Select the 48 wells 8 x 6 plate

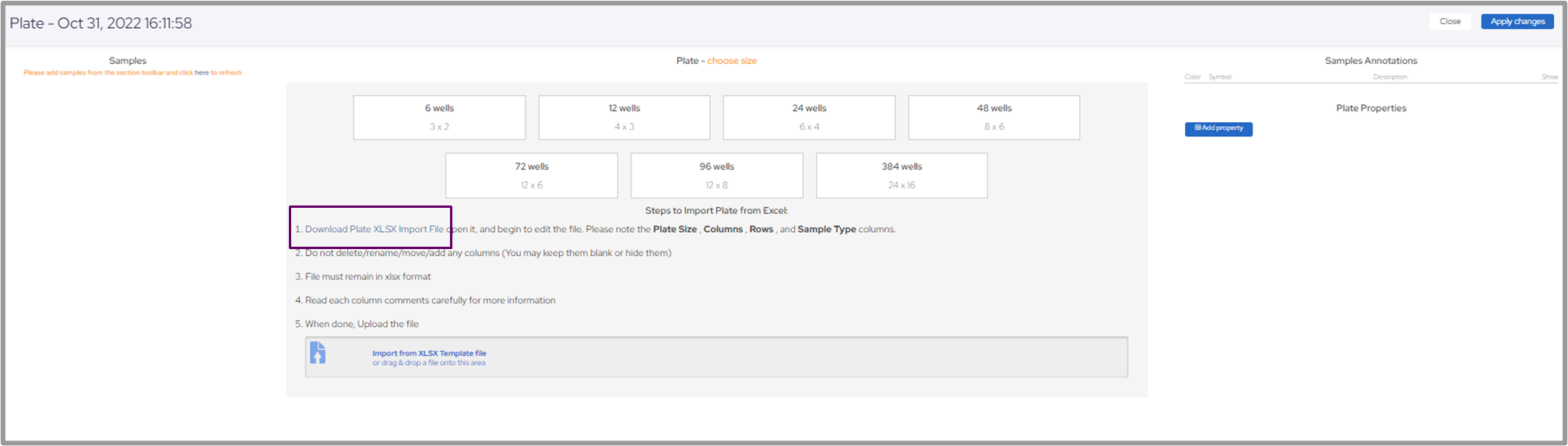pyautogui.click(x=993, y=118)
